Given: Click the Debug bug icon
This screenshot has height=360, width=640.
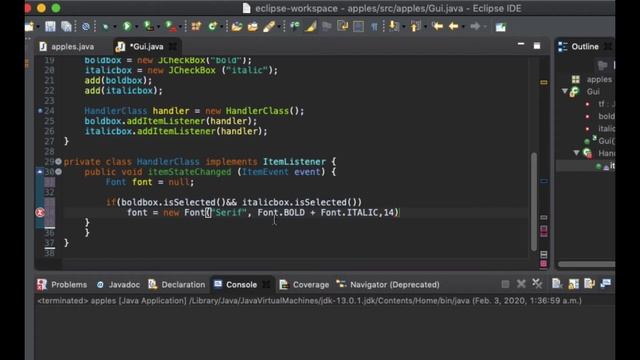Looking at the screenshot, I should click(x=105, y=27).
